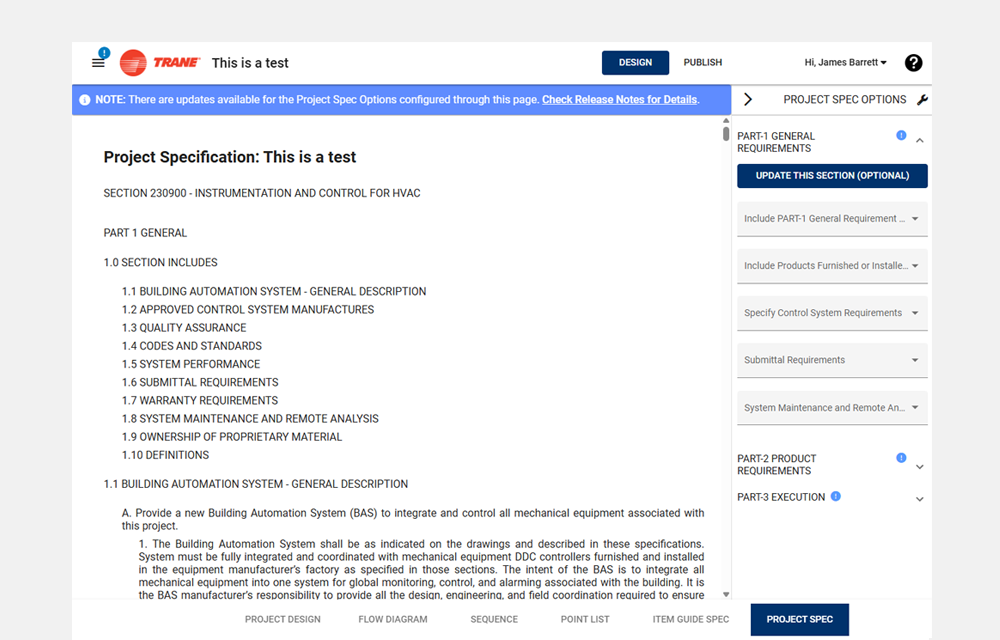Screen dimensions: 1000x640
Task: Click '1.10 DEFINITIONS' line
Action: tap(165, 455)
